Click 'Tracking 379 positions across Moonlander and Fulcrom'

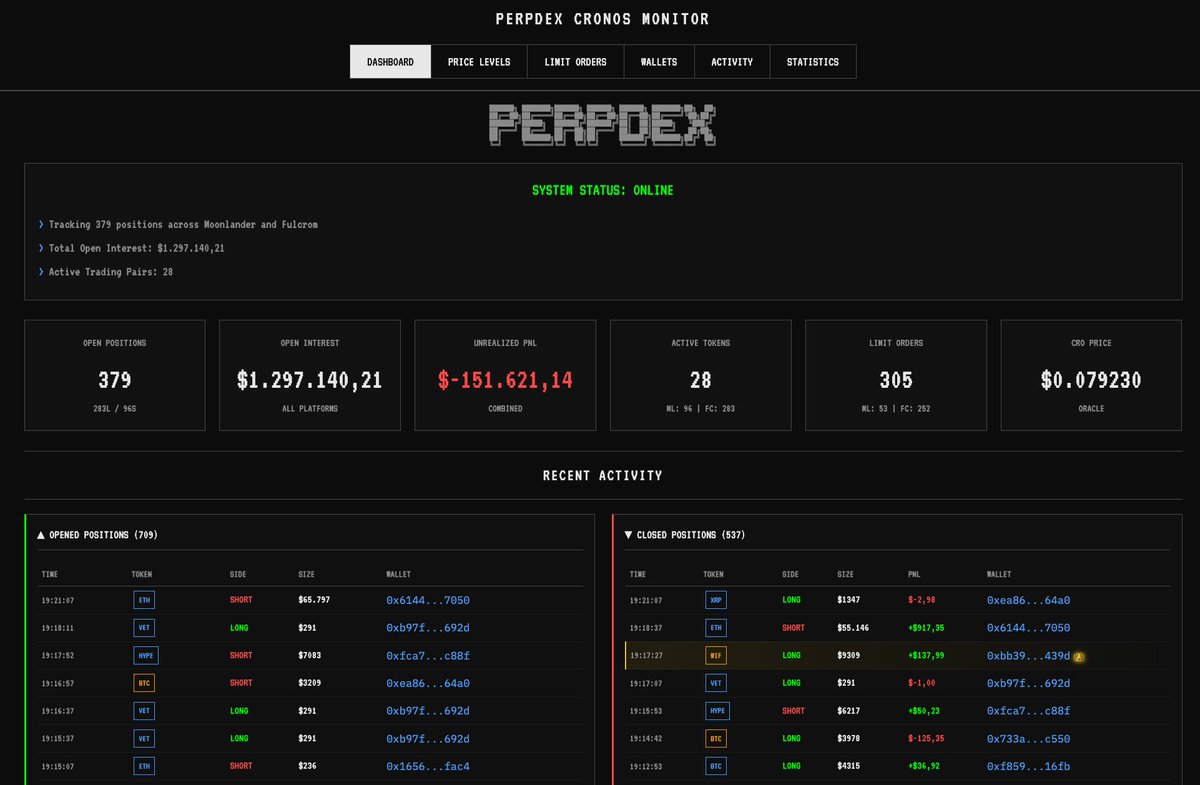click(x=183, y=225)
